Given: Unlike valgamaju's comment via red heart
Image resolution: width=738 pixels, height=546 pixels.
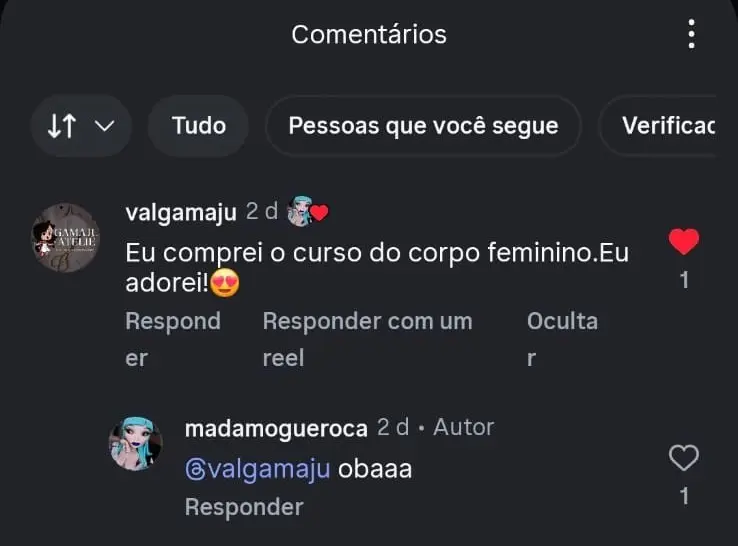Looking at the screenshot, I should point(684,241).
